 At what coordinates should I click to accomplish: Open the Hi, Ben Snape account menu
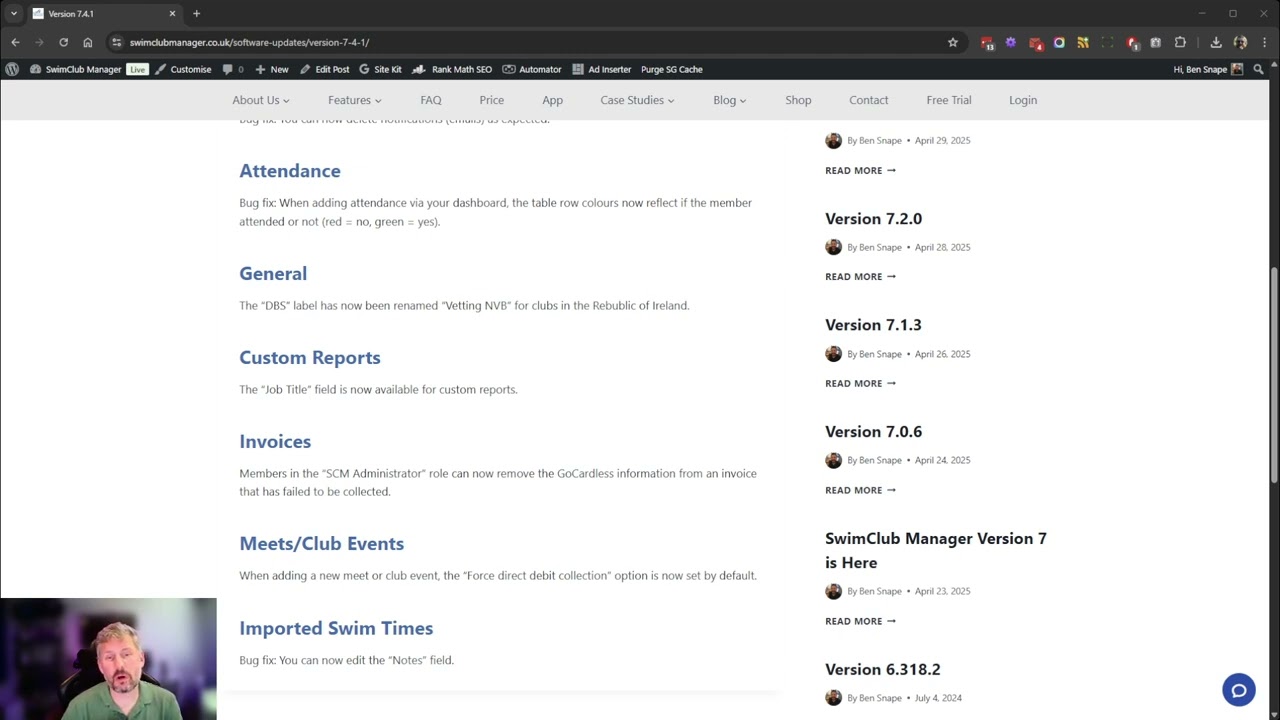(1208, 69)
